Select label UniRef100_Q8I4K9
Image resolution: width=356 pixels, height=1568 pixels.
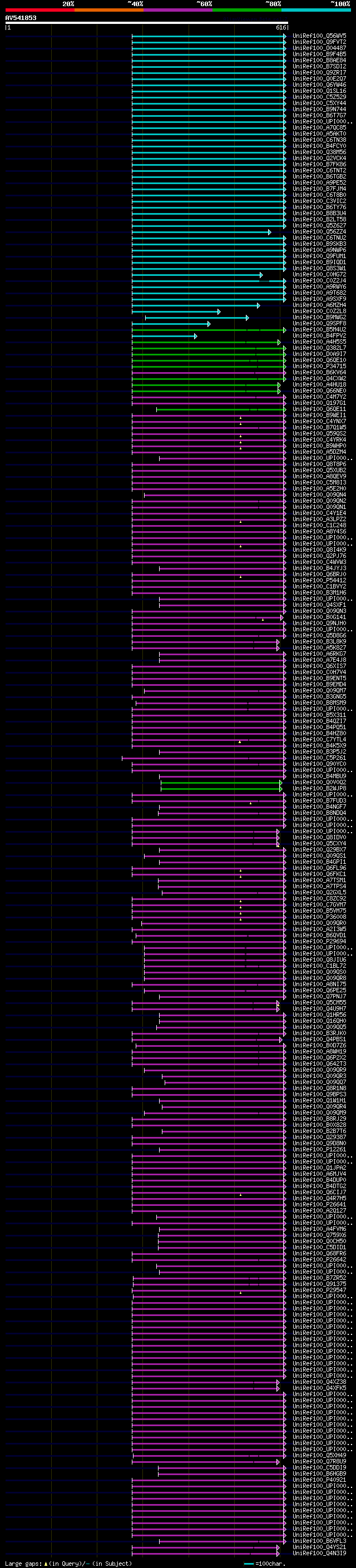coord(319,550)
